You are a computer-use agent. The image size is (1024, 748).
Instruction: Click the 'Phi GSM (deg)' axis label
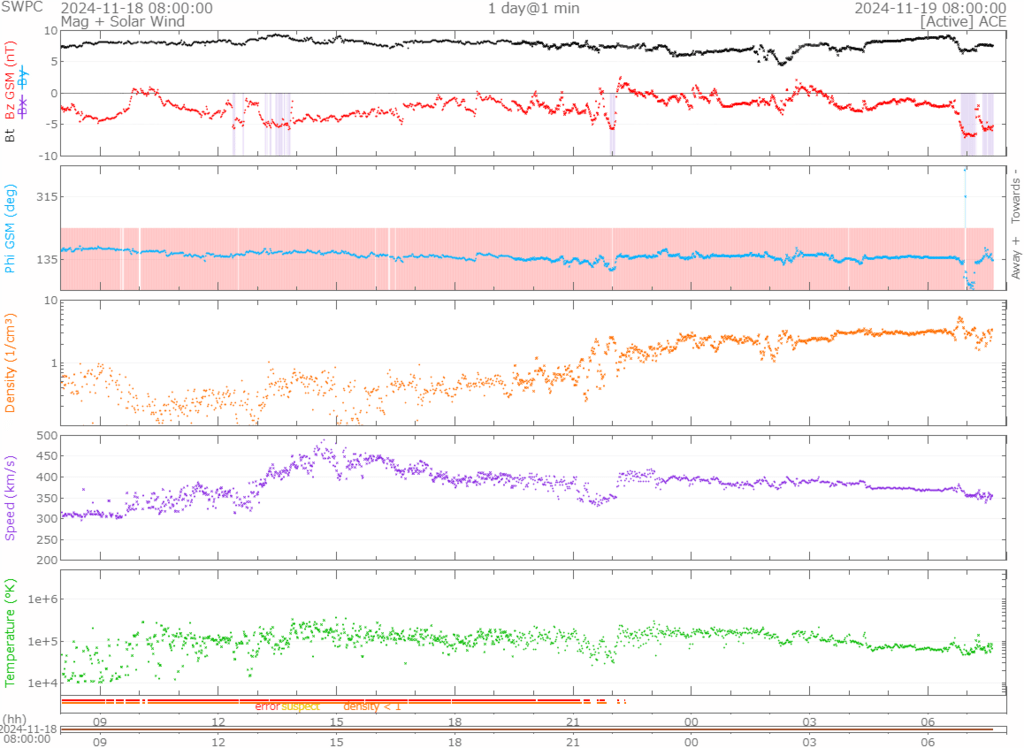point(10,228)
